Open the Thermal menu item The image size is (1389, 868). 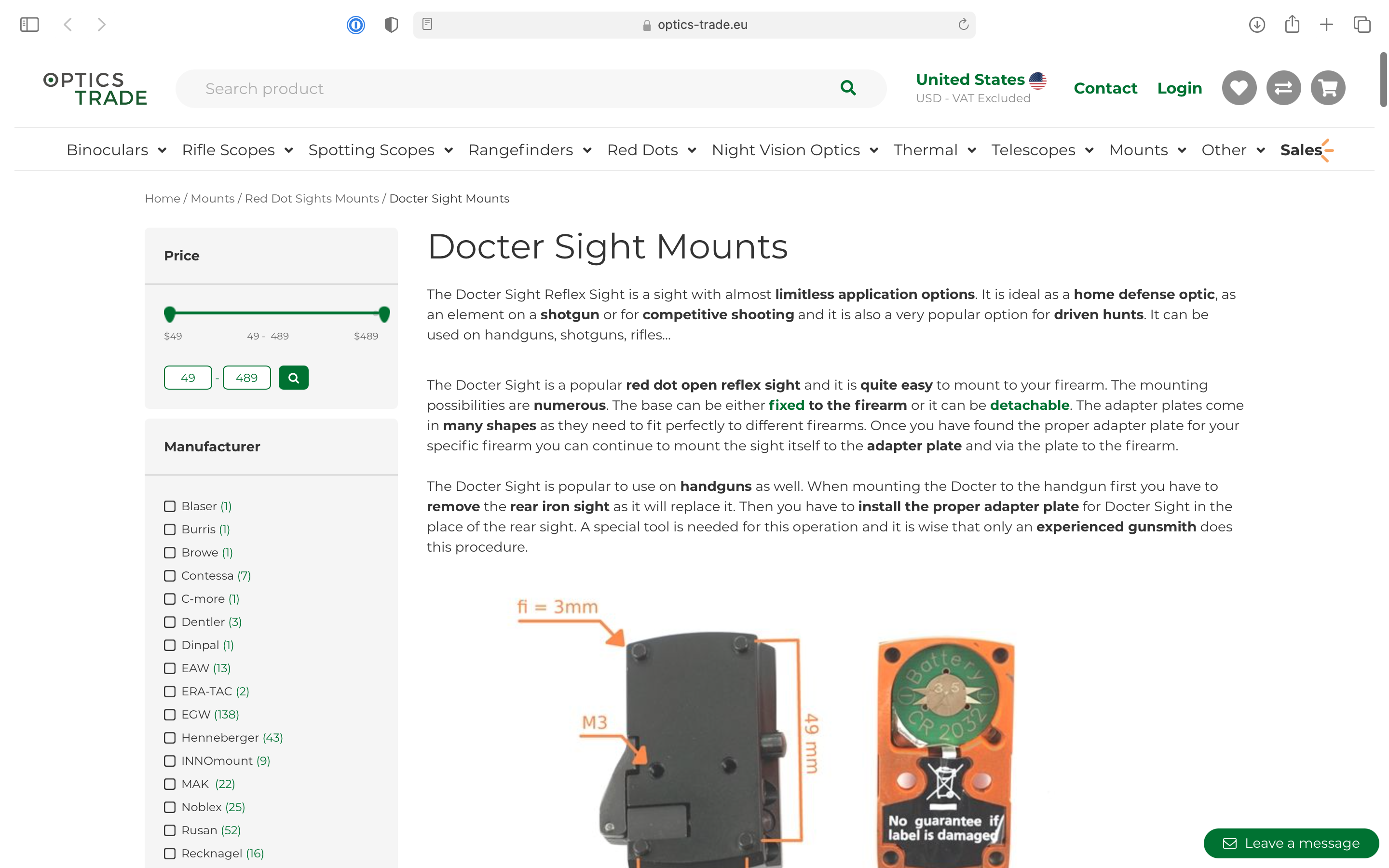(x=925, y=150)
